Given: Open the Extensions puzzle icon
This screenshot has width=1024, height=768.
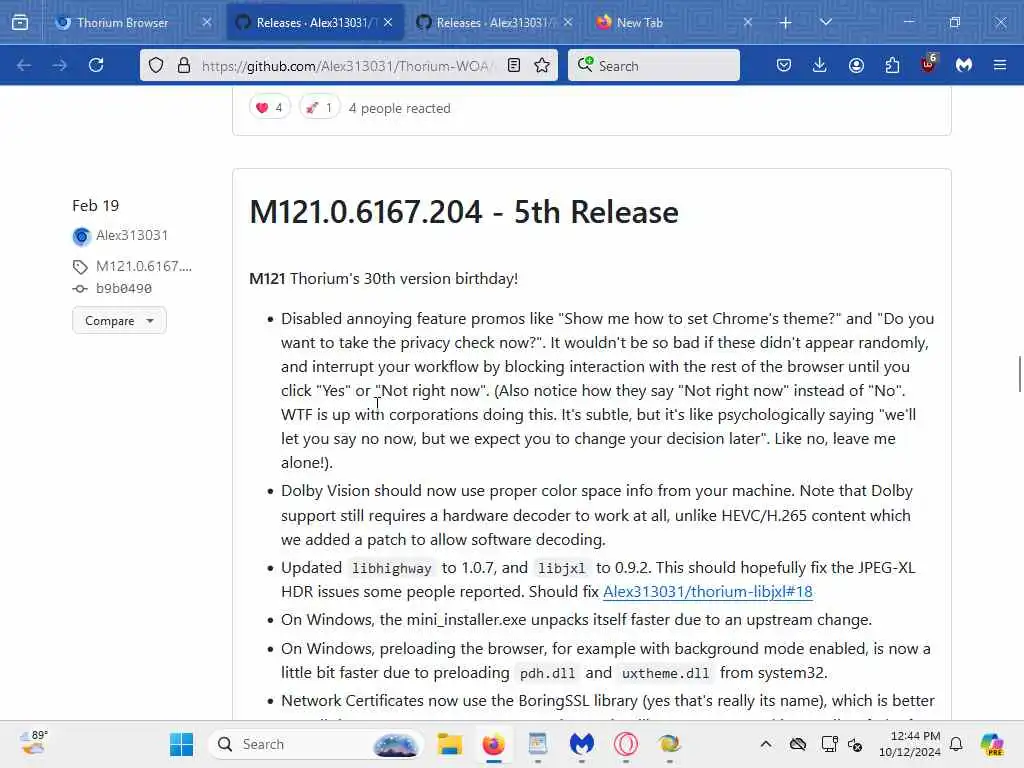Looking at the screenshot, I should [x=892, y=65].
